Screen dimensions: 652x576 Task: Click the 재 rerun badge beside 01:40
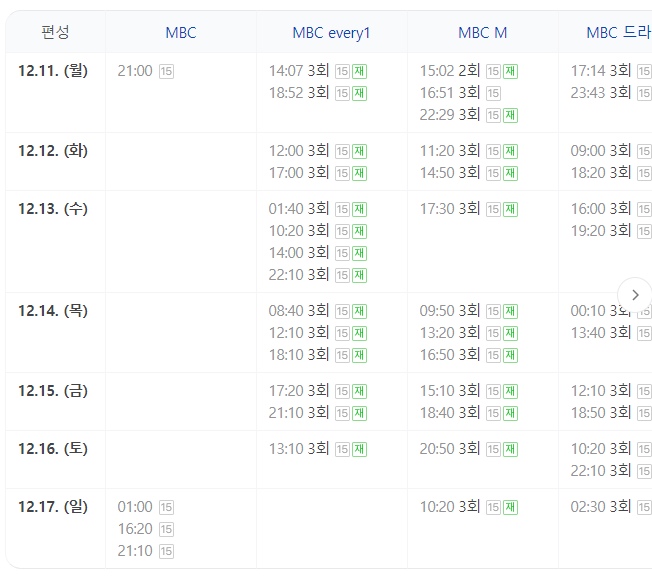(360, 209)
